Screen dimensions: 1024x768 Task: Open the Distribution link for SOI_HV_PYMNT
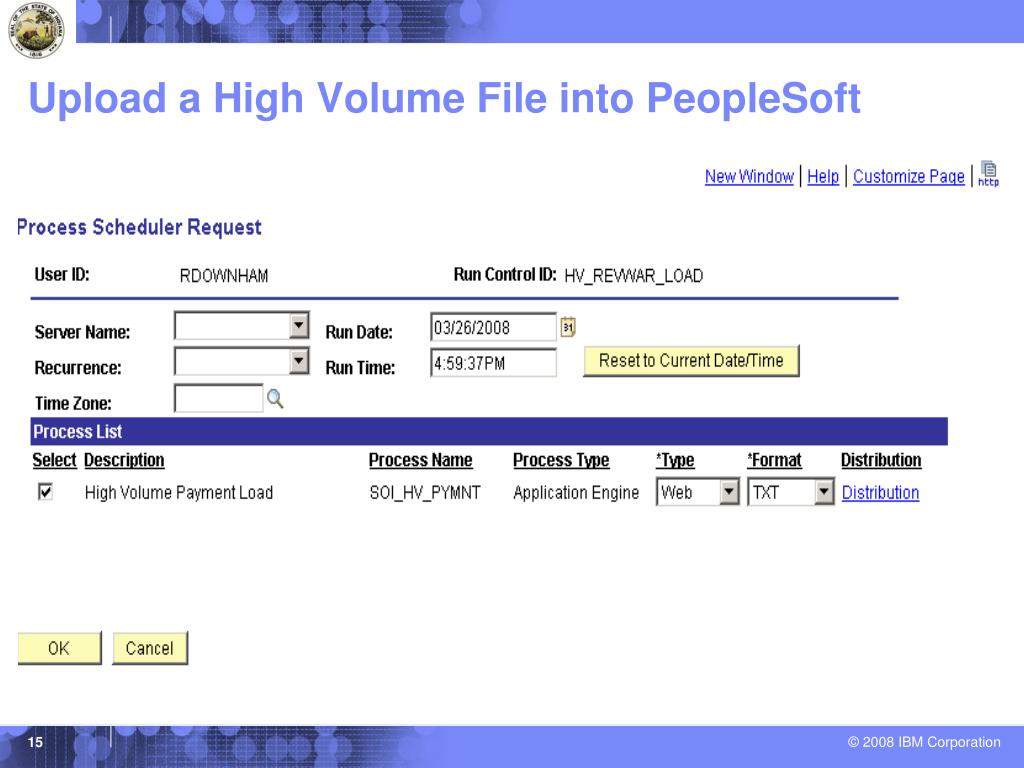880,492
